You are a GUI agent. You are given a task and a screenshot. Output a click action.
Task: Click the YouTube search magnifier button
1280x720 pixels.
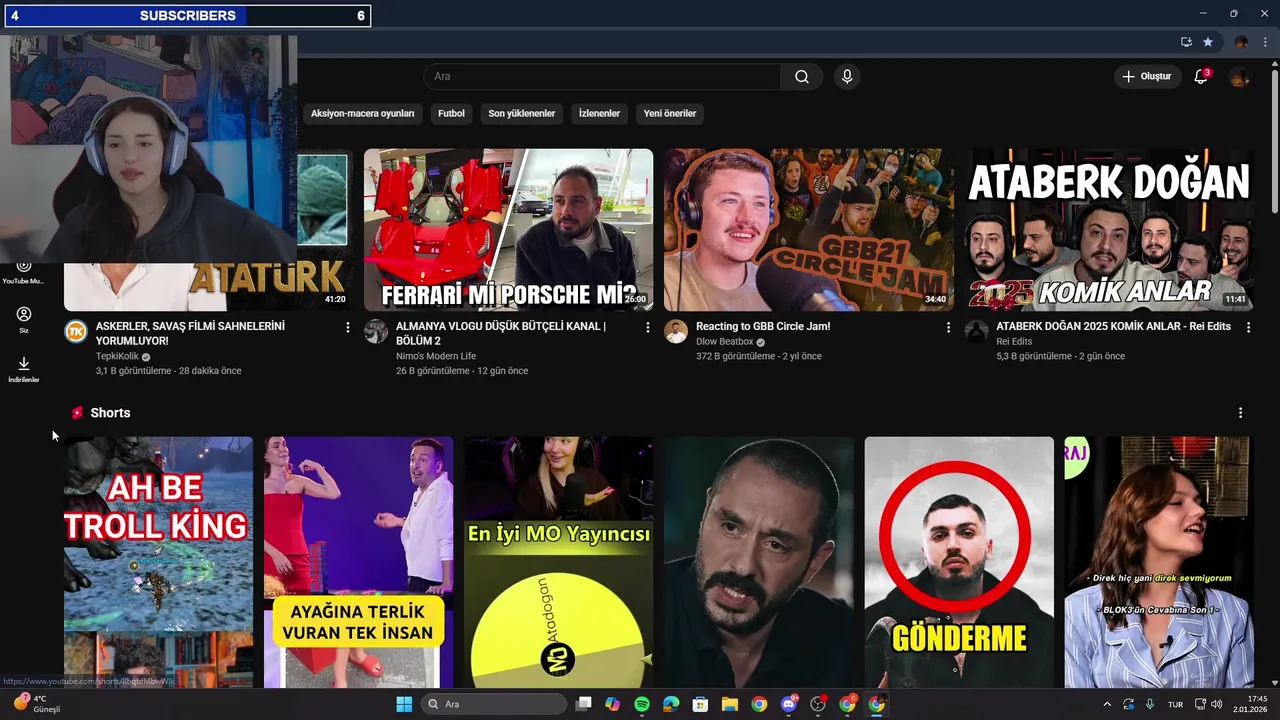(802, 77)
